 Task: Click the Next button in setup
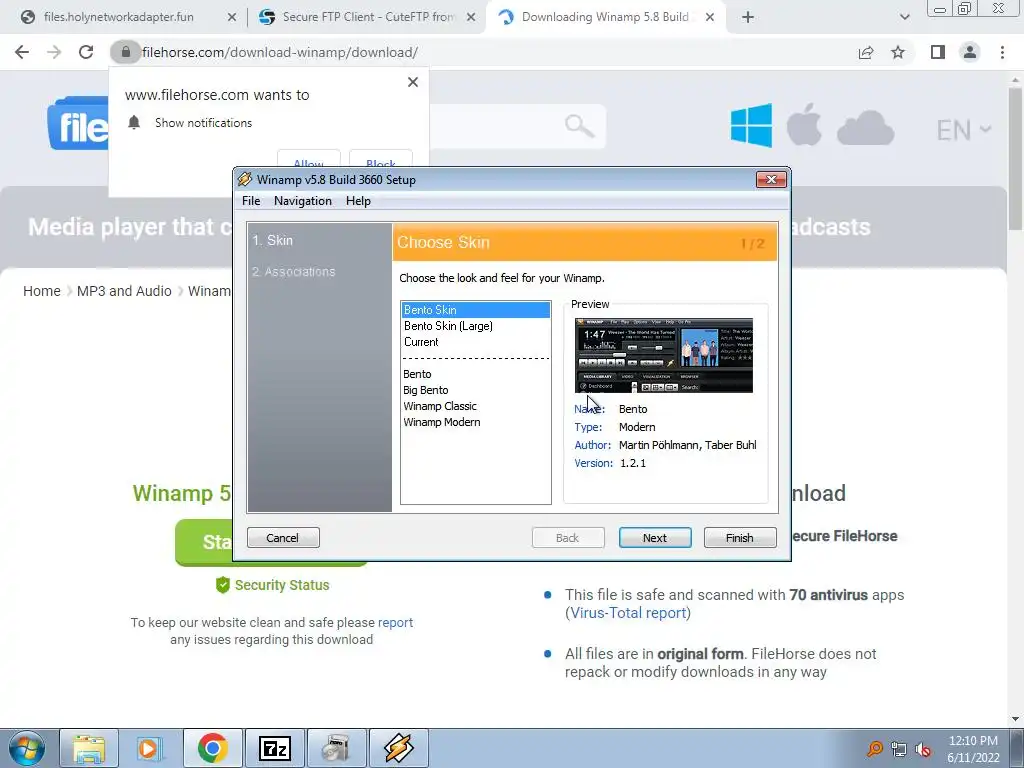coord(655,537)
